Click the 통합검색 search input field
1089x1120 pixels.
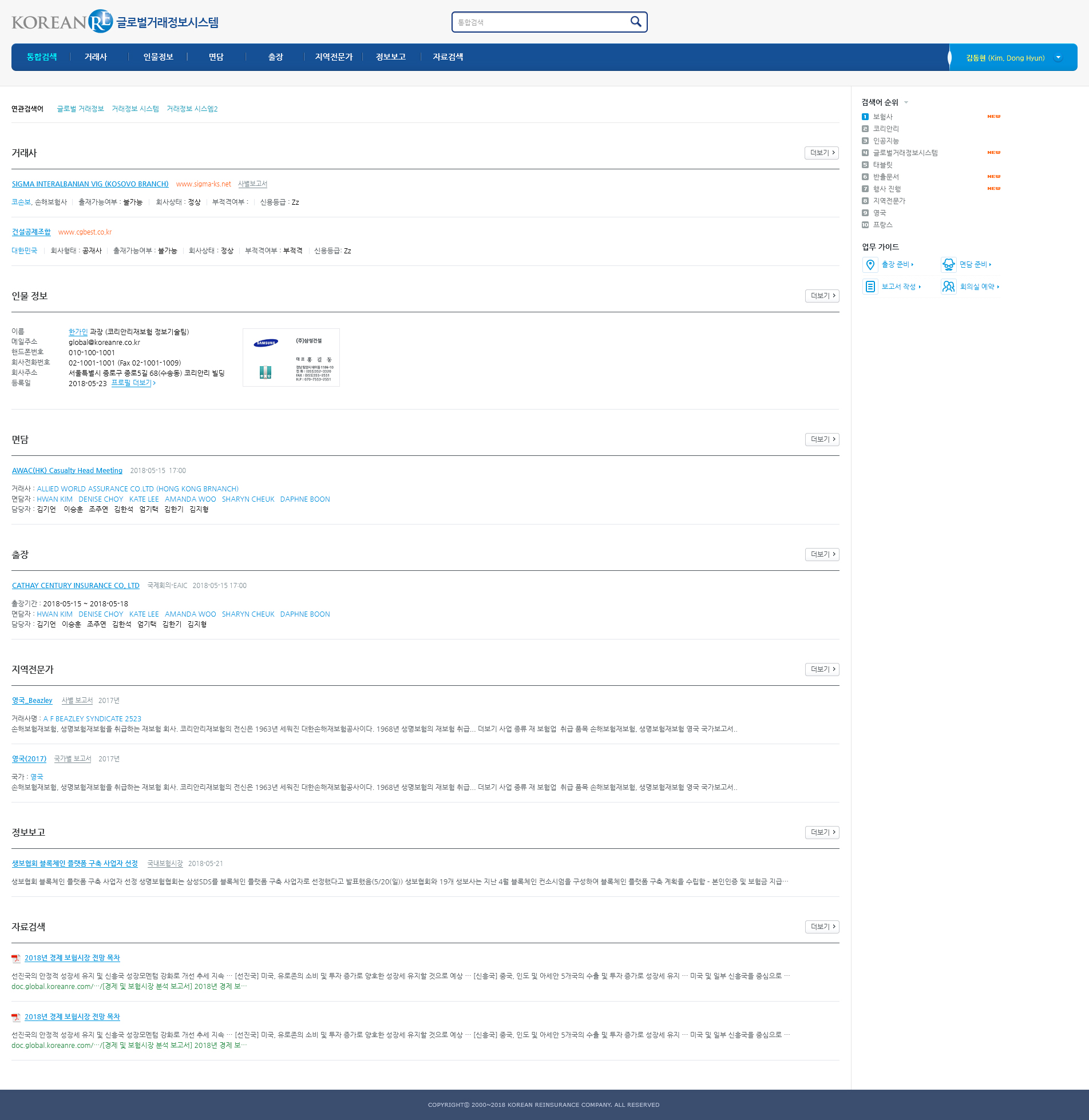pos(541,22)
